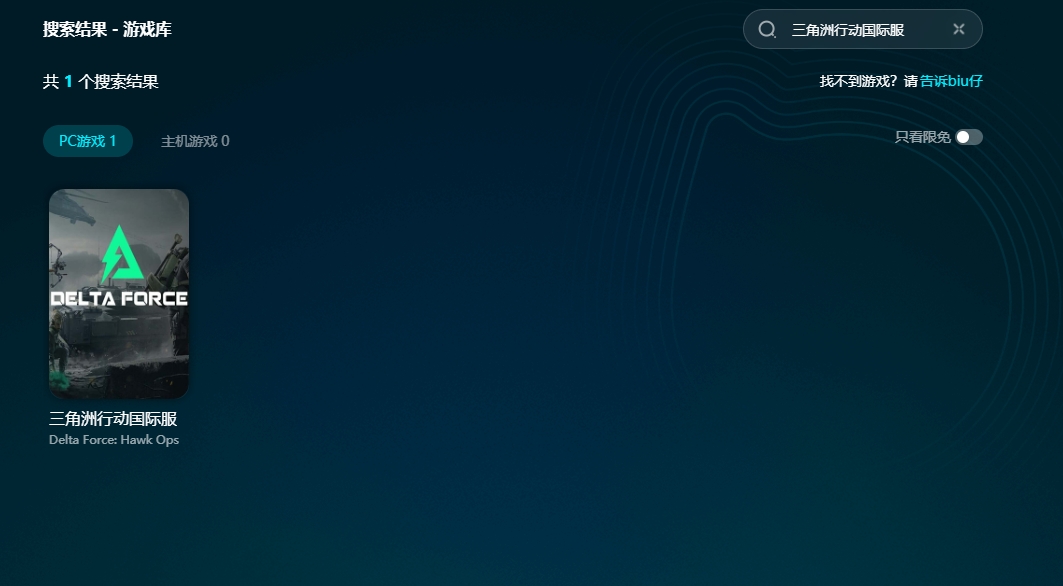Switch to the PC游戏 1 tab
The width and height of the screenshot is (1063, 586).
point(87,141)
